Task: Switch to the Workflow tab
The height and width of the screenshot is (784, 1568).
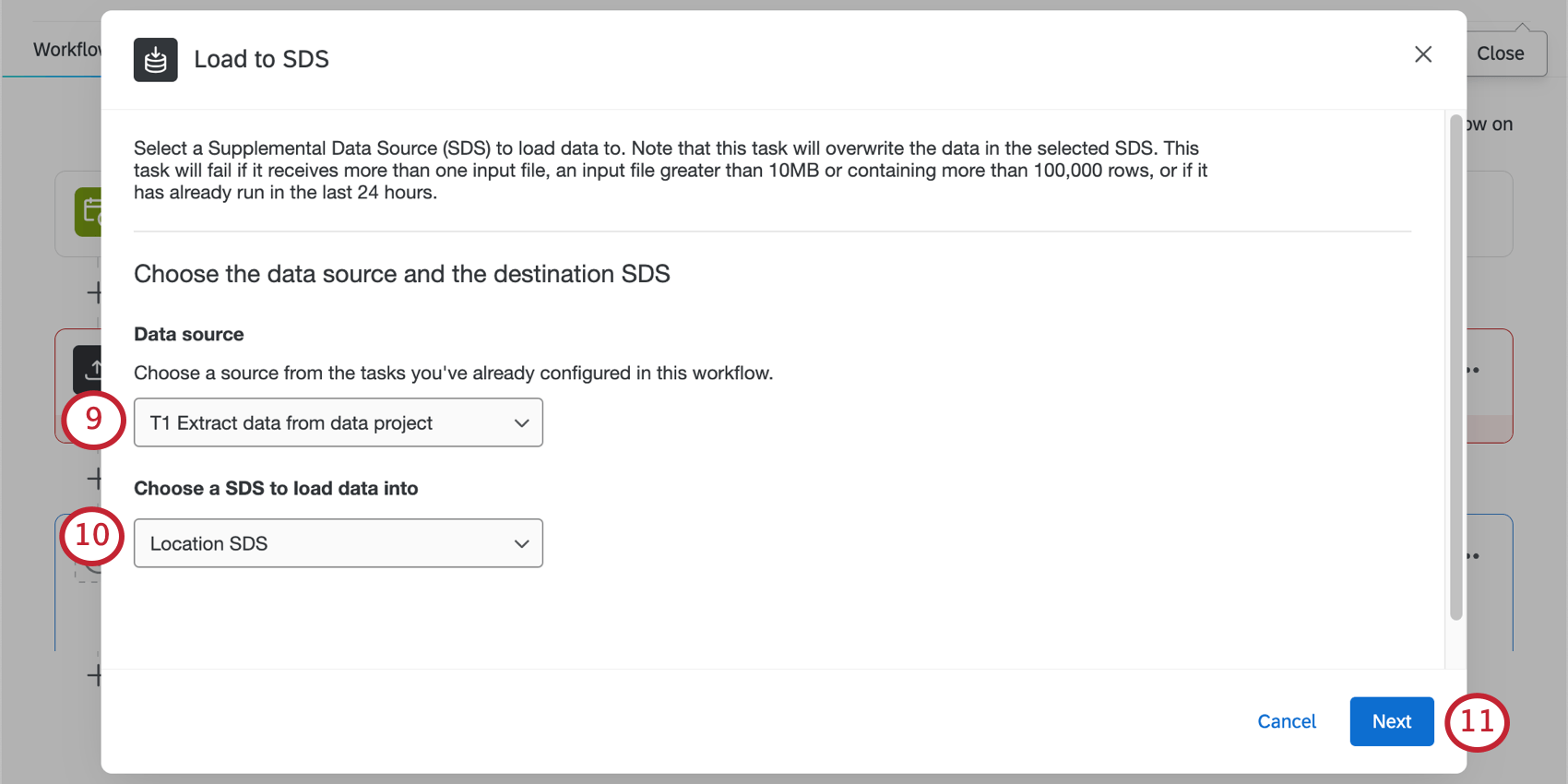Action: (x=66, y=50)
